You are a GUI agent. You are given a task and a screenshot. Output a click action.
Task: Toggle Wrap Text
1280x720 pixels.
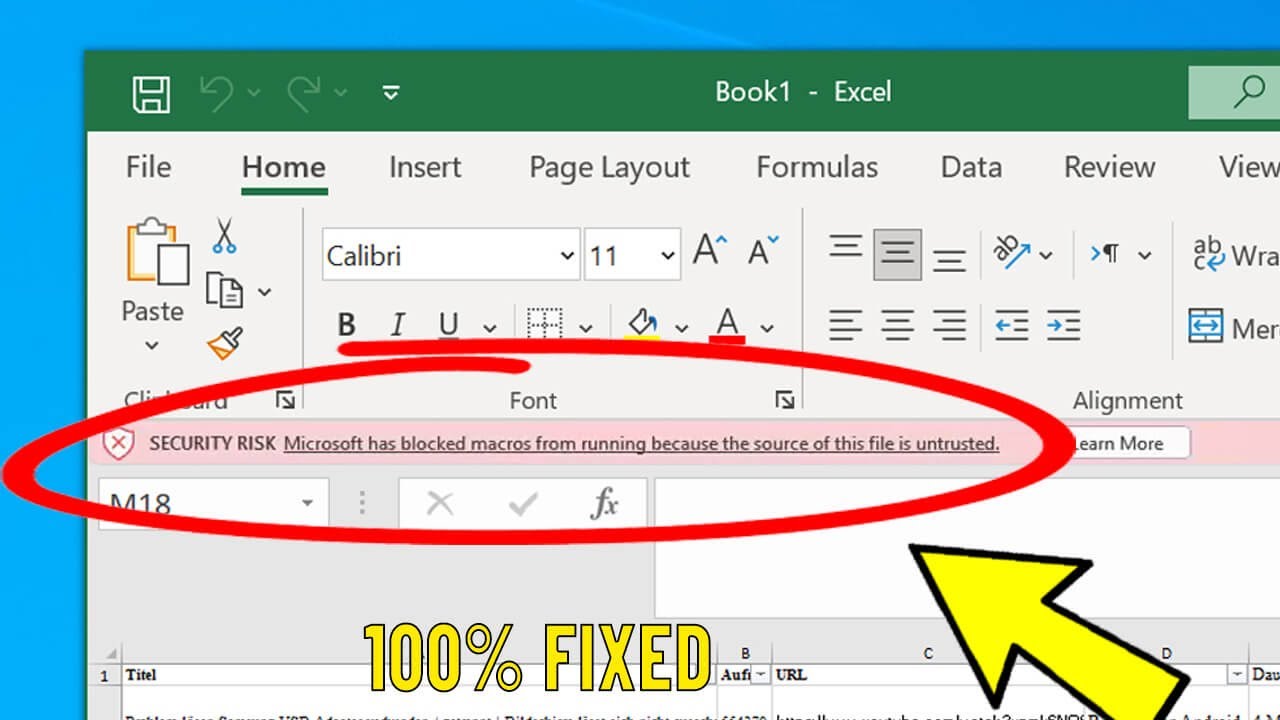[1235, 254]
